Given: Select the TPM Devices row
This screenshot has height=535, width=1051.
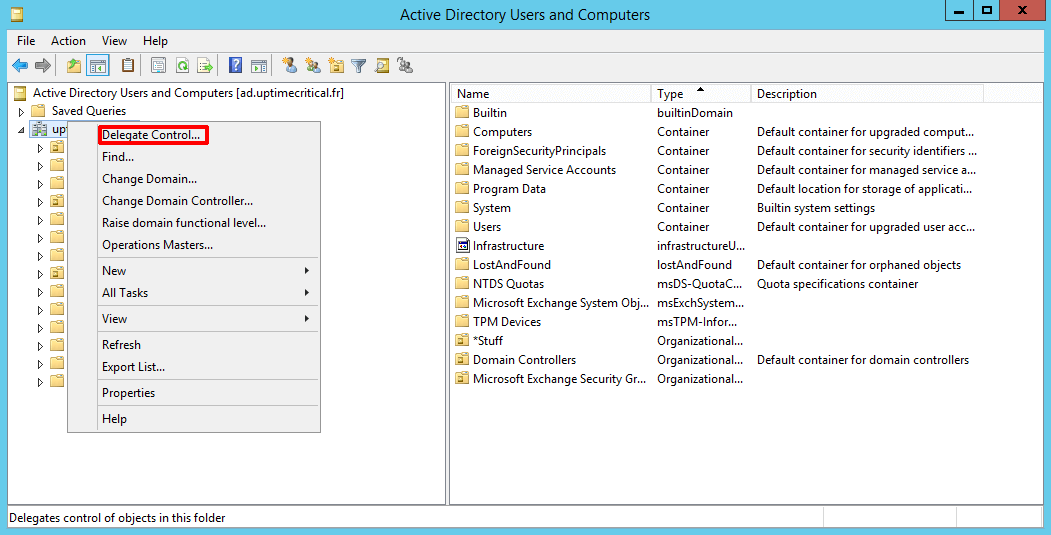Looking at the screenshot, I should coord(717,322).
